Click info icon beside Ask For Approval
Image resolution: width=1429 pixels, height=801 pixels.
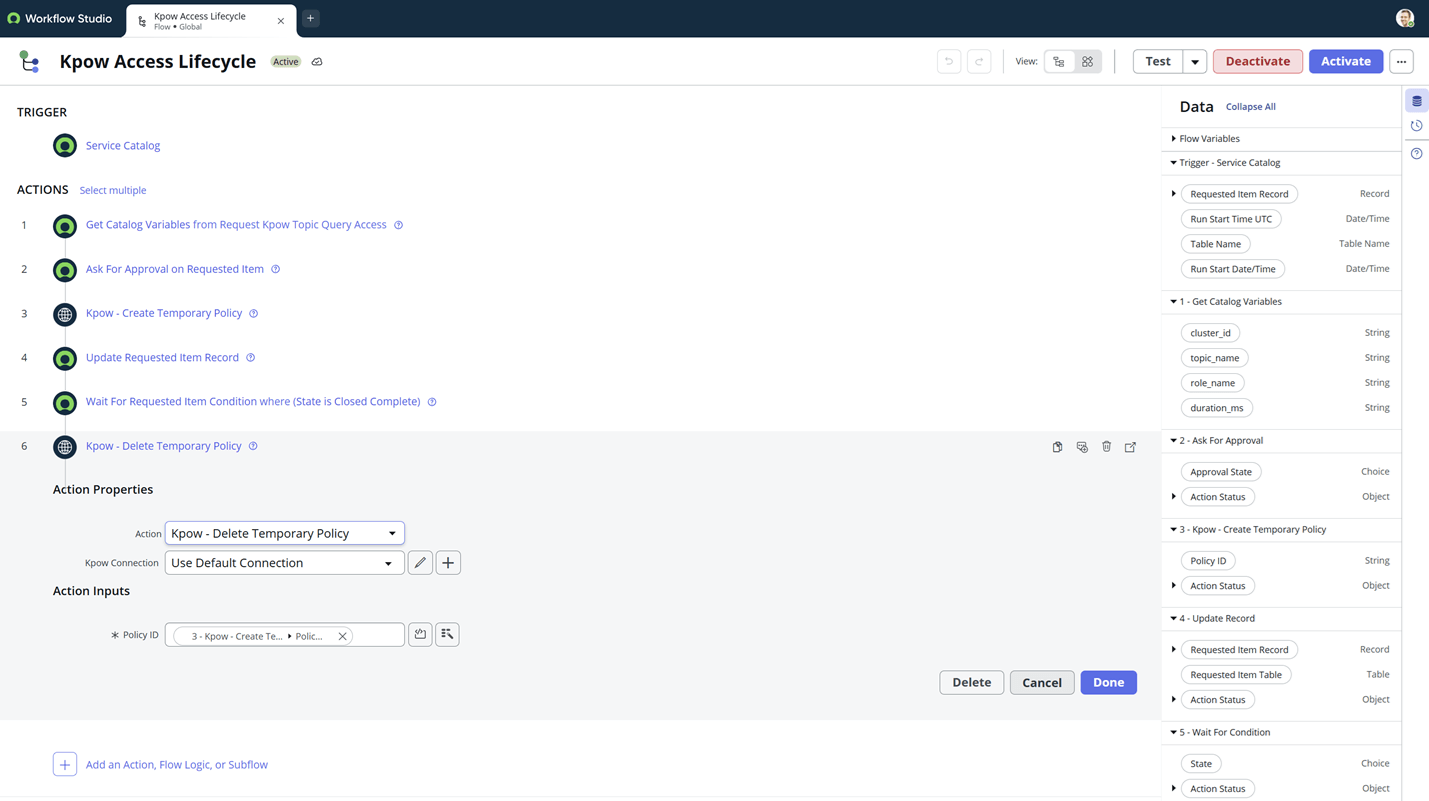click(276, 269)
